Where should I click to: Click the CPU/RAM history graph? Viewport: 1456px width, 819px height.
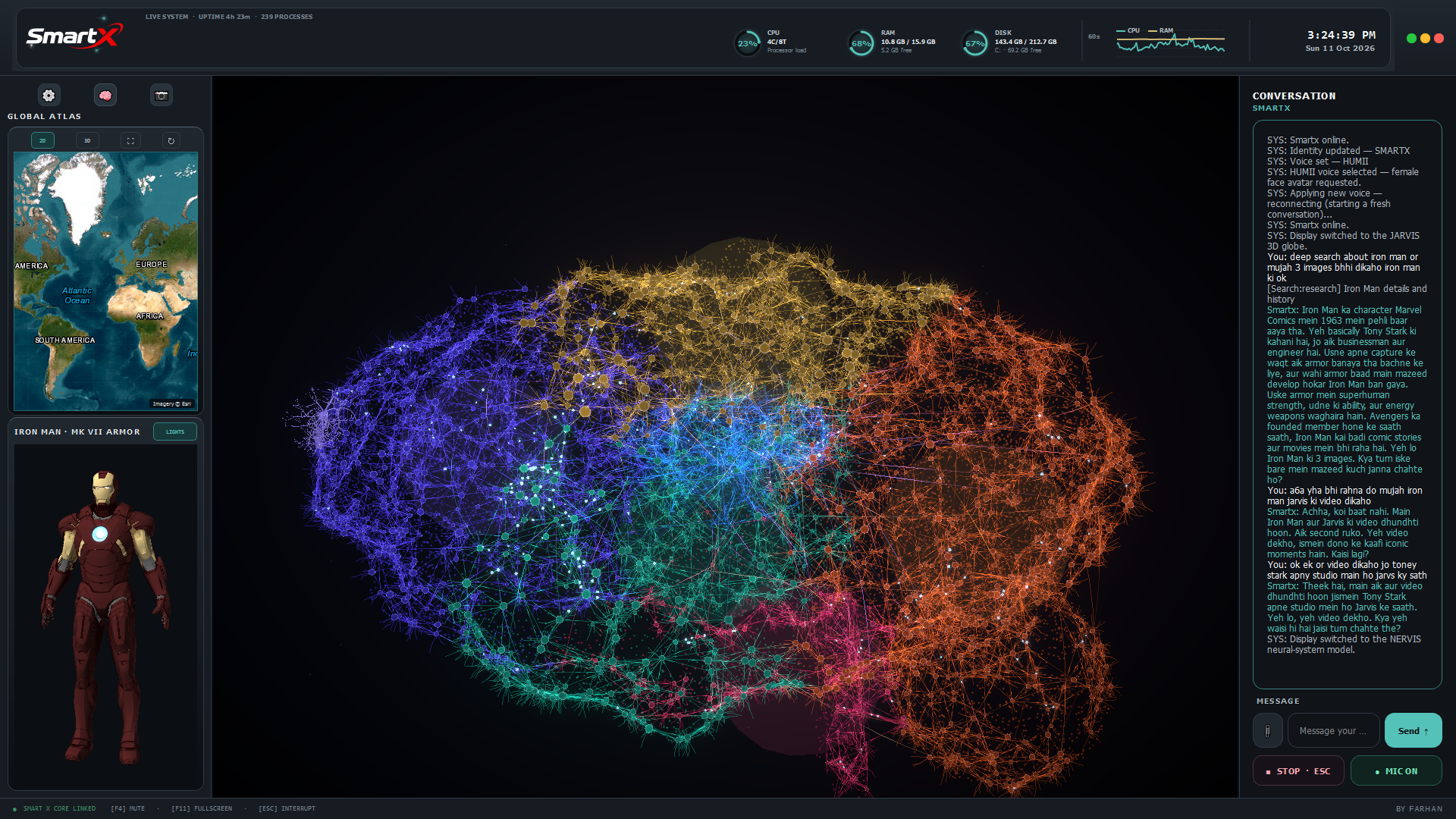1170,44
